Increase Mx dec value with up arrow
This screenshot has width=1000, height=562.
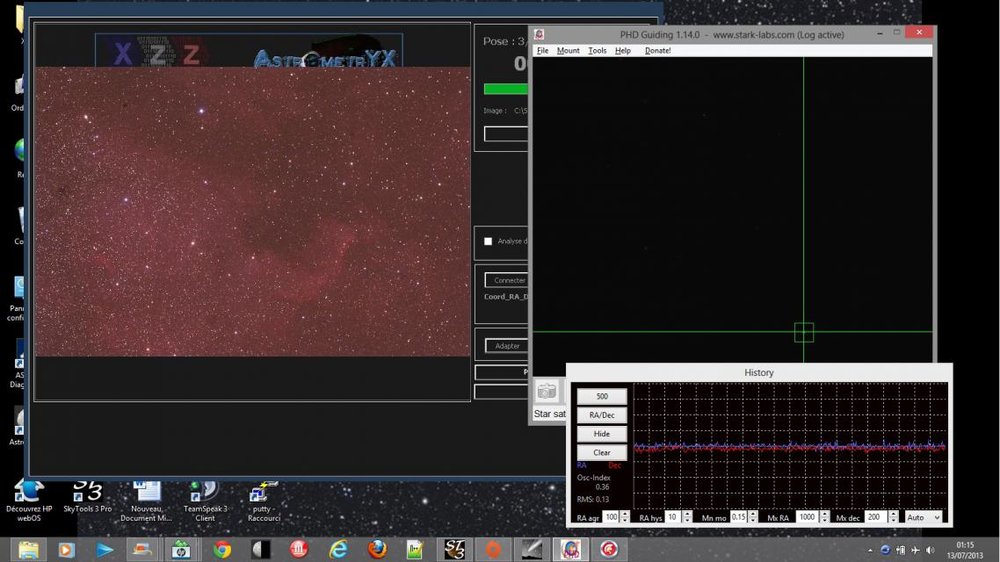click(x=893, y=514)
